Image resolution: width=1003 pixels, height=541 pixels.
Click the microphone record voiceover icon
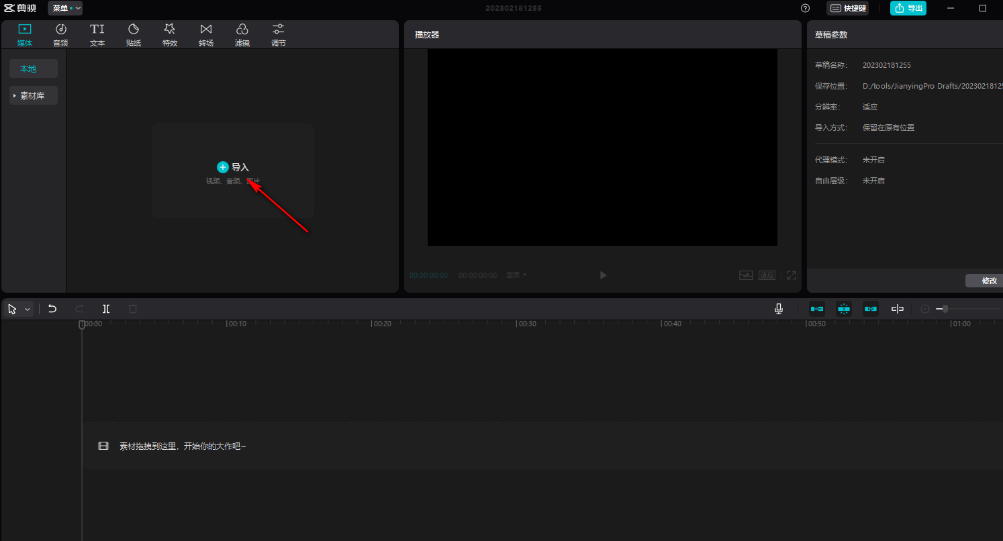[x=778, y=309]
